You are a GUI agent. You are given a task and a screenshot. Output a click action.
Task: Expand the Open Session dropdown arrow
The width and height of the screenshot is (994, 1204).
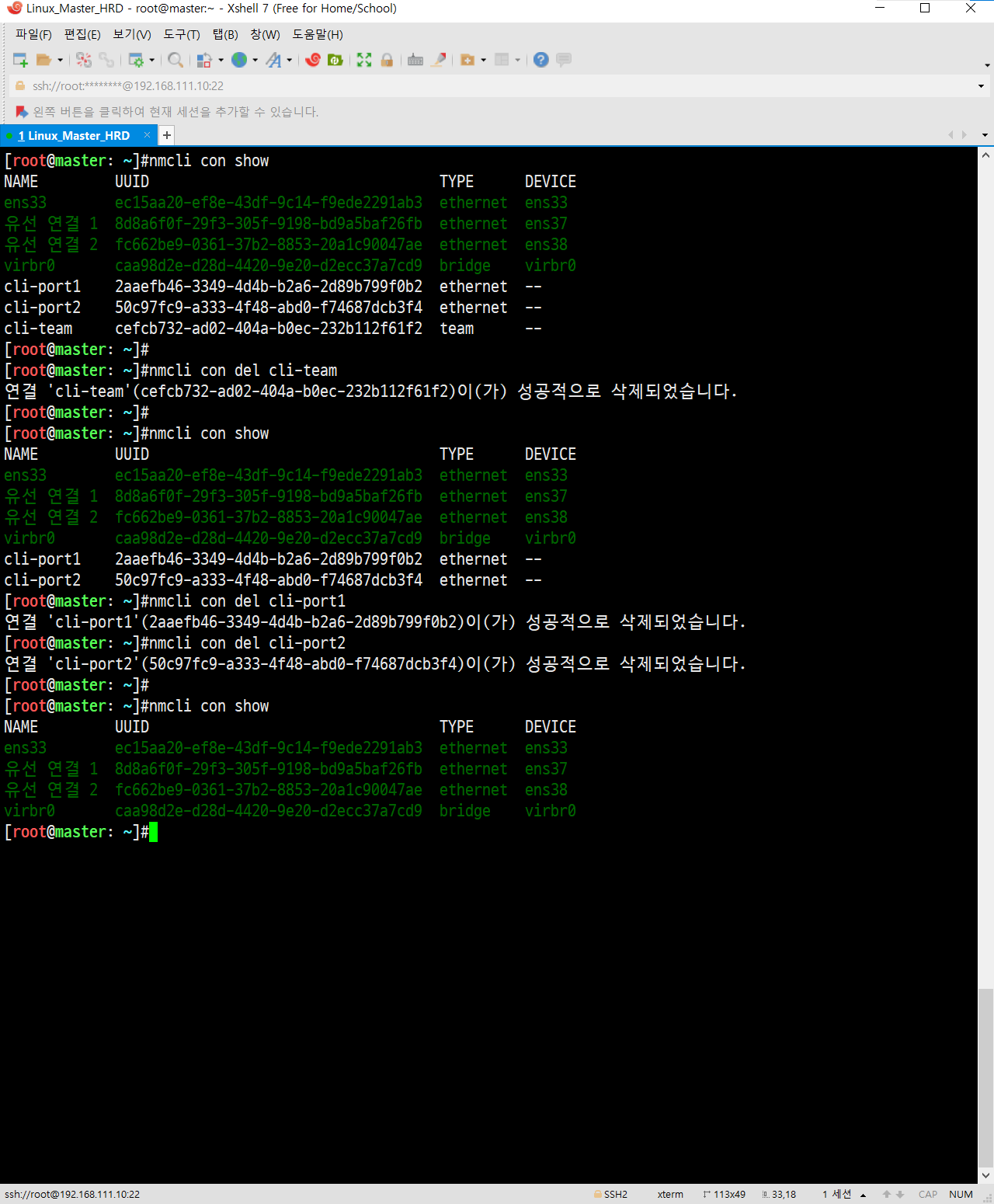click(x=61, y=60)
